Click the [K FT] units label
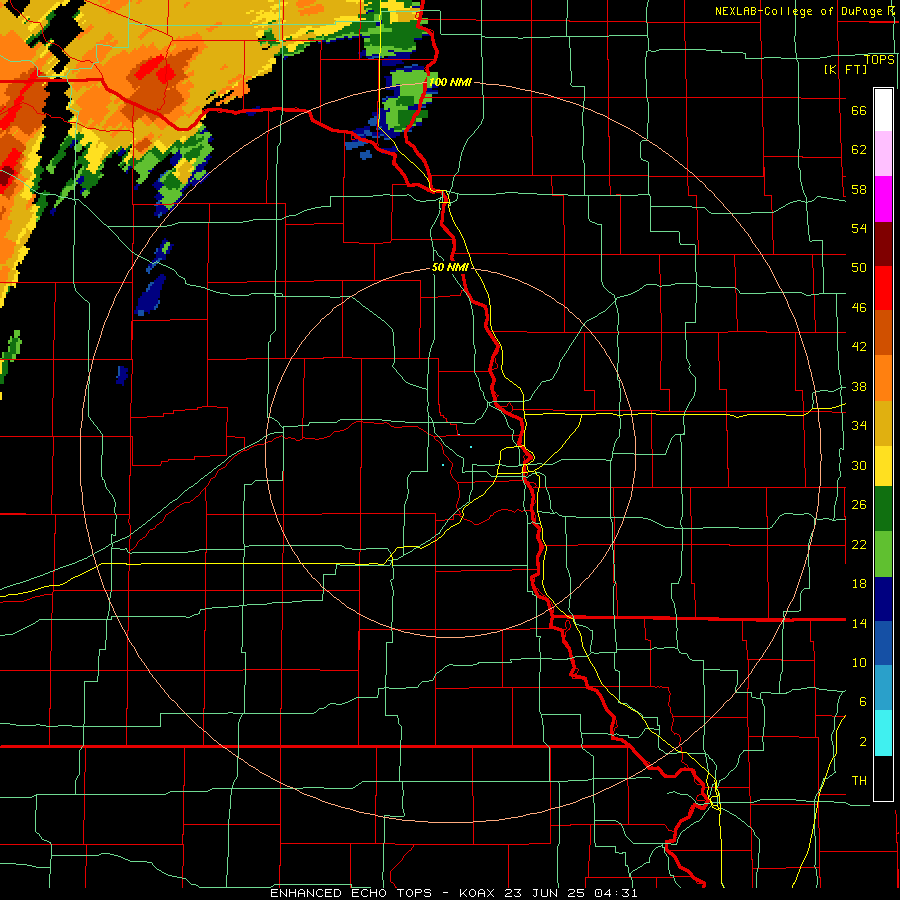Viewport: 900px width, 900px height. click(x=845, y=69)
